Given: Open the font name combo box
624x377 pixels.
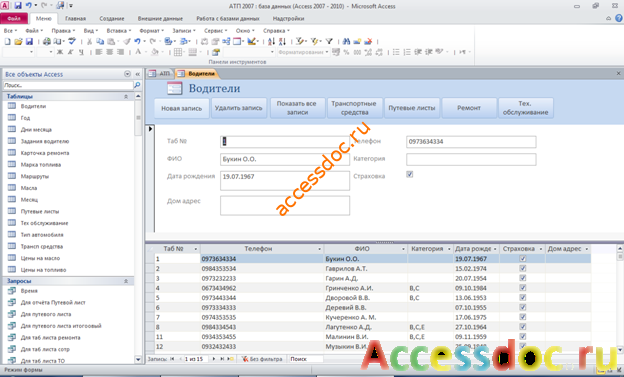Looking at the screenshot, I should 18,52.
